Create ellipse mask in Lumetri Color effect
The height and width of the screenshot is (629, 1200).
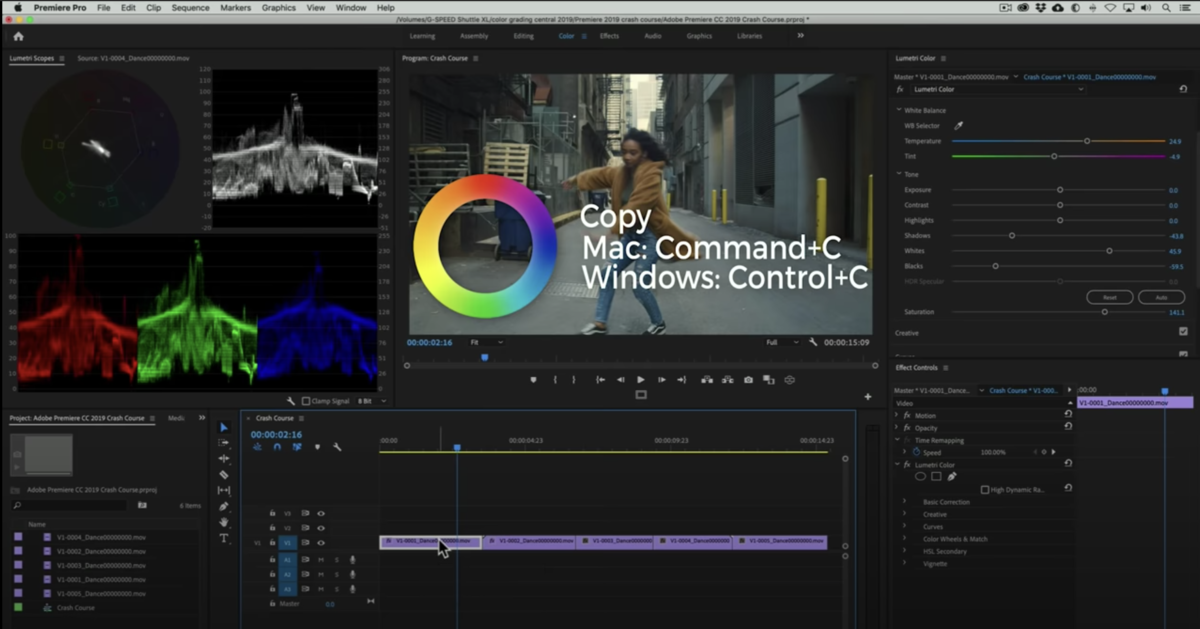920,476
